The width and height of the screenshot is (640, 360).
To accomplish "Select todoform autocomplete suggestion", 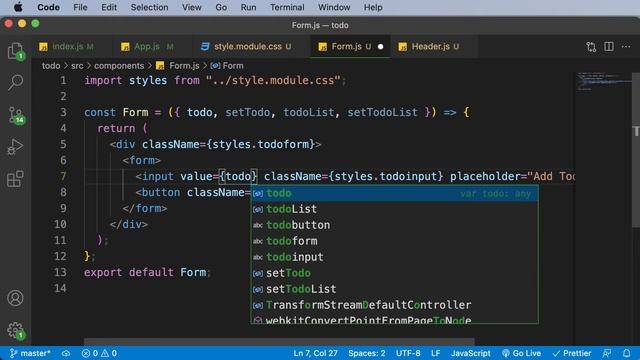I will coord(394,241).
